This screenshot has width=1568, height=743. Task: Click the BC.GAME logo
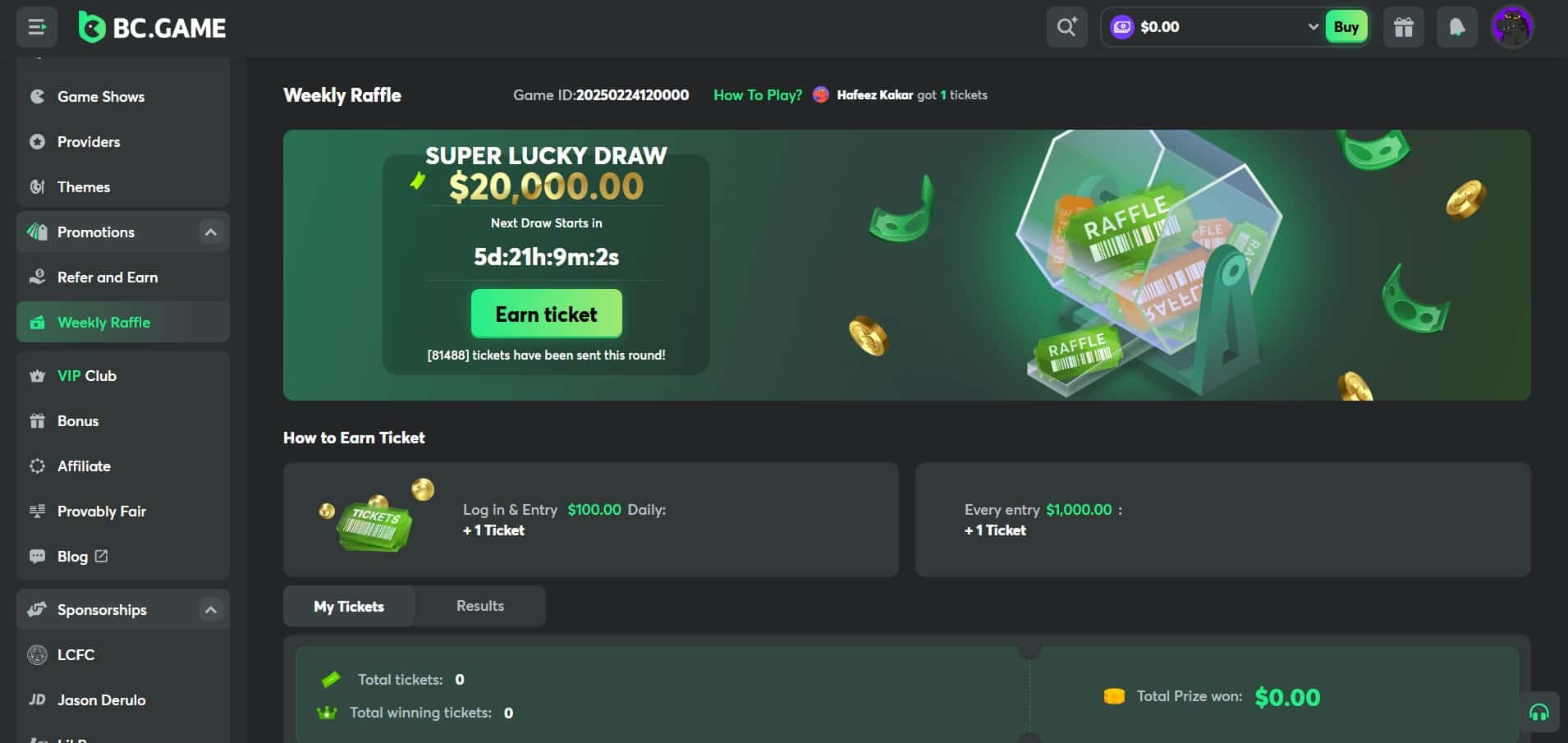pyautogui.click(x=153, y=27)
